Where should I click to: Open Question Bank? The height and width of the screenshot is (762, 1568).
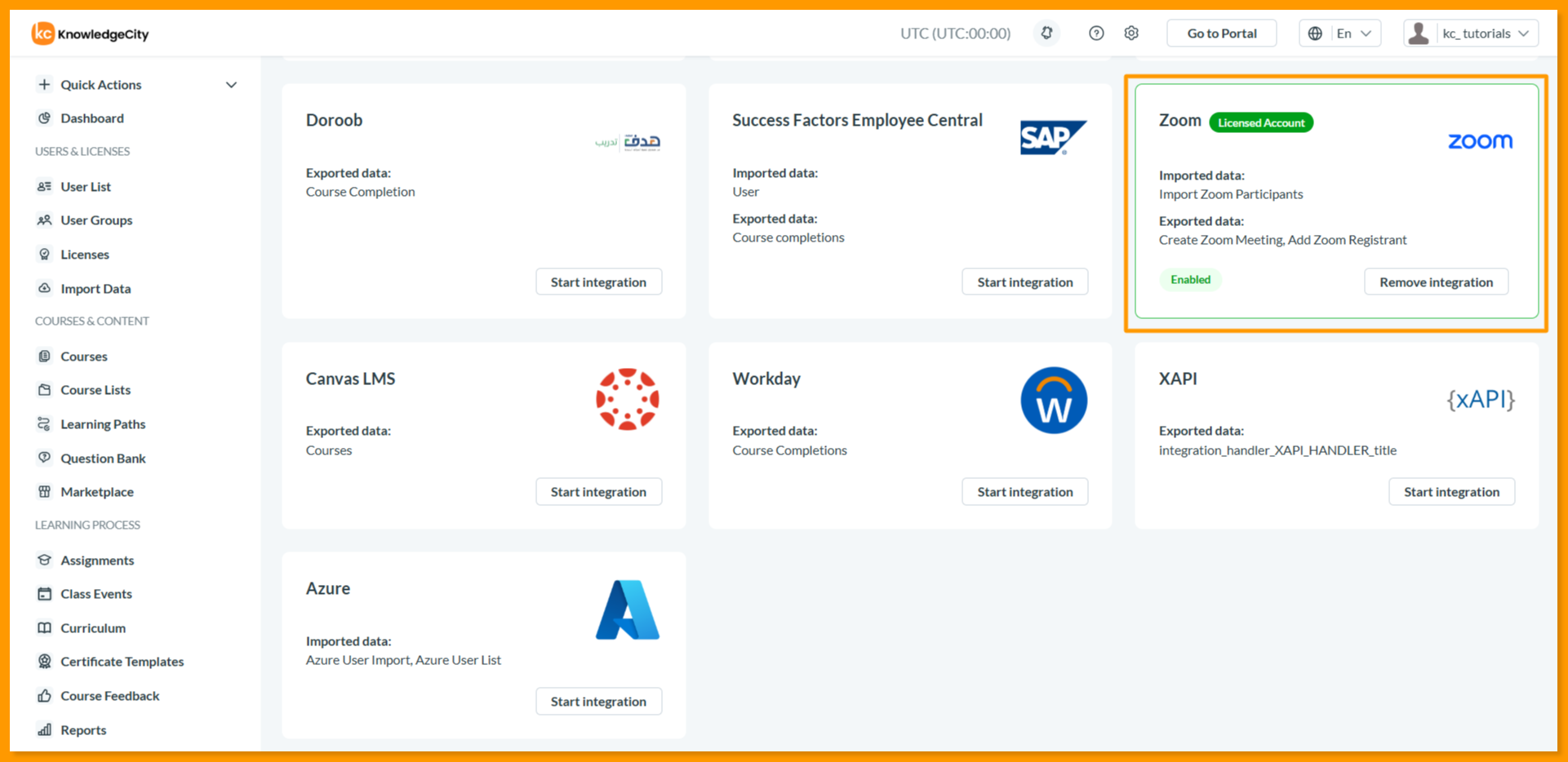pos(103,459)
